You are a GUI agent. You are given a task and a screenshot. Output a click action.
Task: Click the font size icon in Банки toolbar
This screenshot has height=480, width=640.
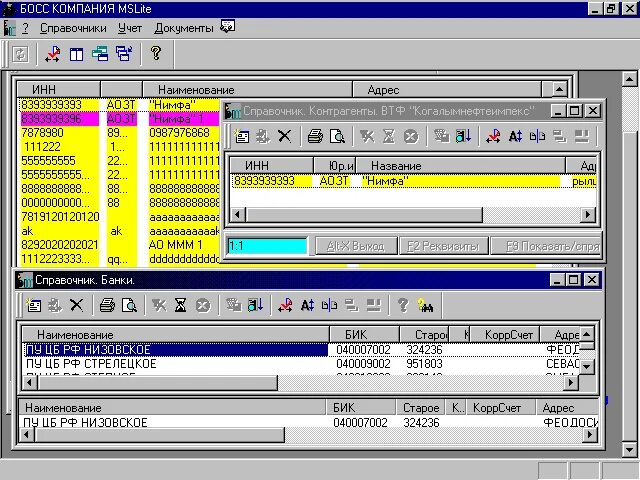tap(307, 305)
